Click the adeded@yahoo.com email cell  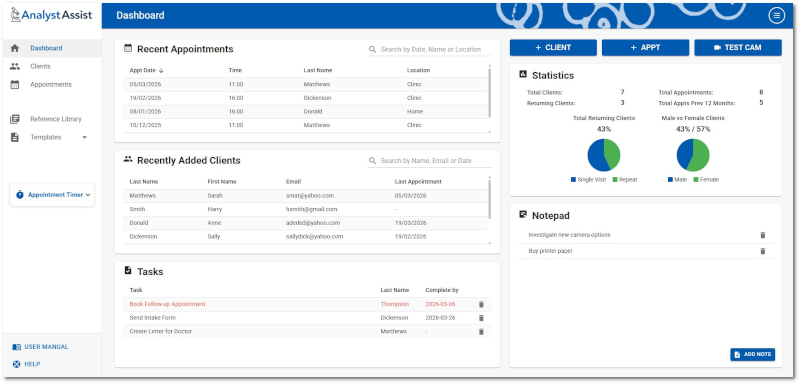(x=313, y=223)
